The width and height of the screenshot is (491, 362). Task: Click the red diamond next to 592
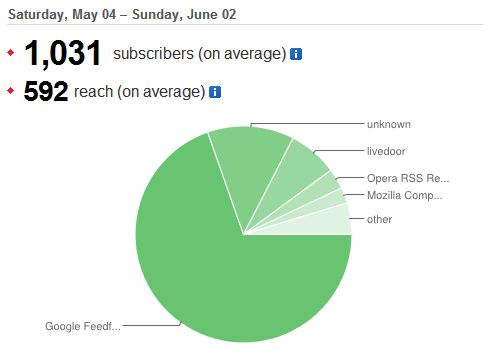[x=11, y=90]
